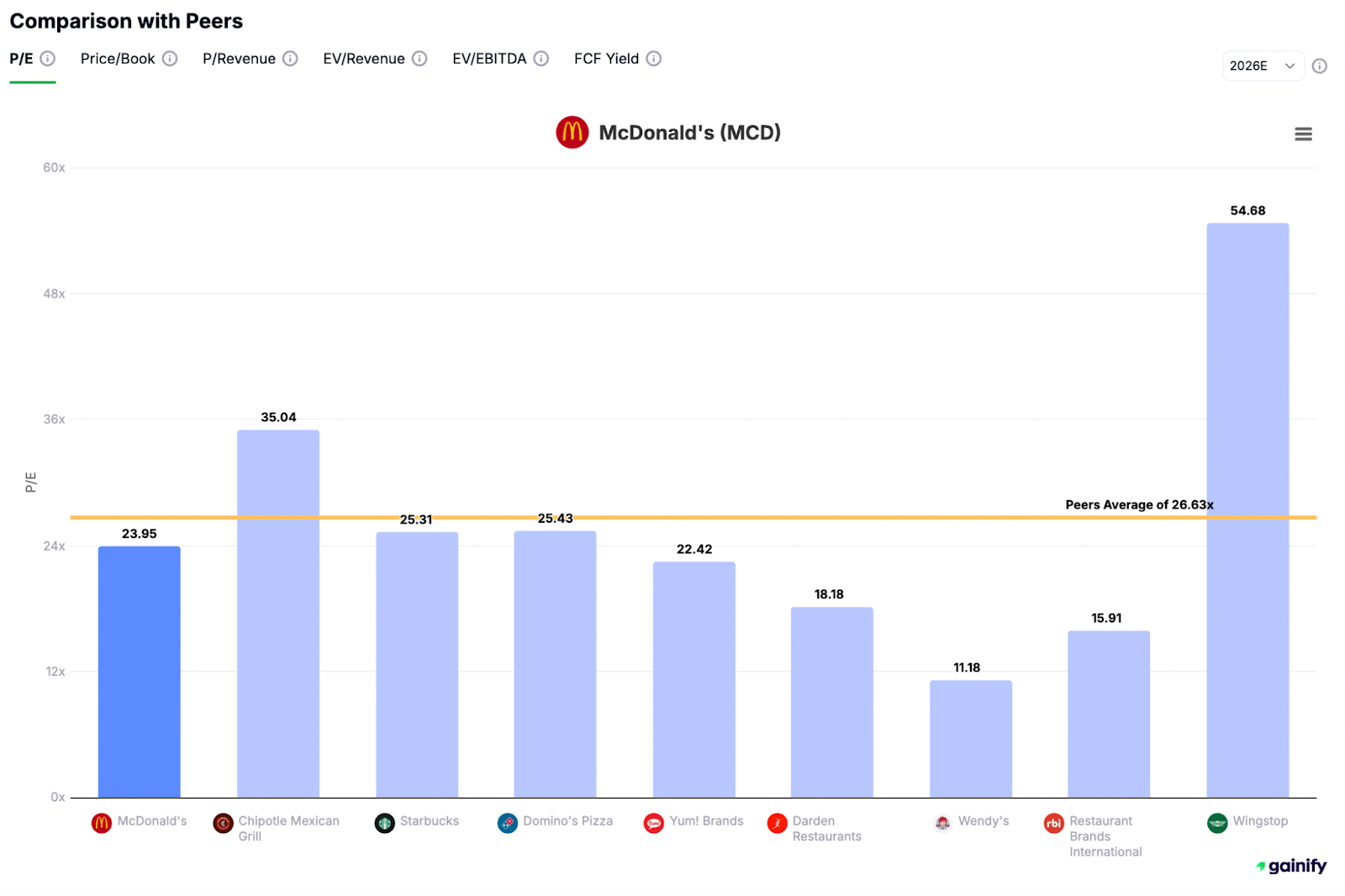Click the Chipotle Mexican Grill logo icon

tap(223, 823)
